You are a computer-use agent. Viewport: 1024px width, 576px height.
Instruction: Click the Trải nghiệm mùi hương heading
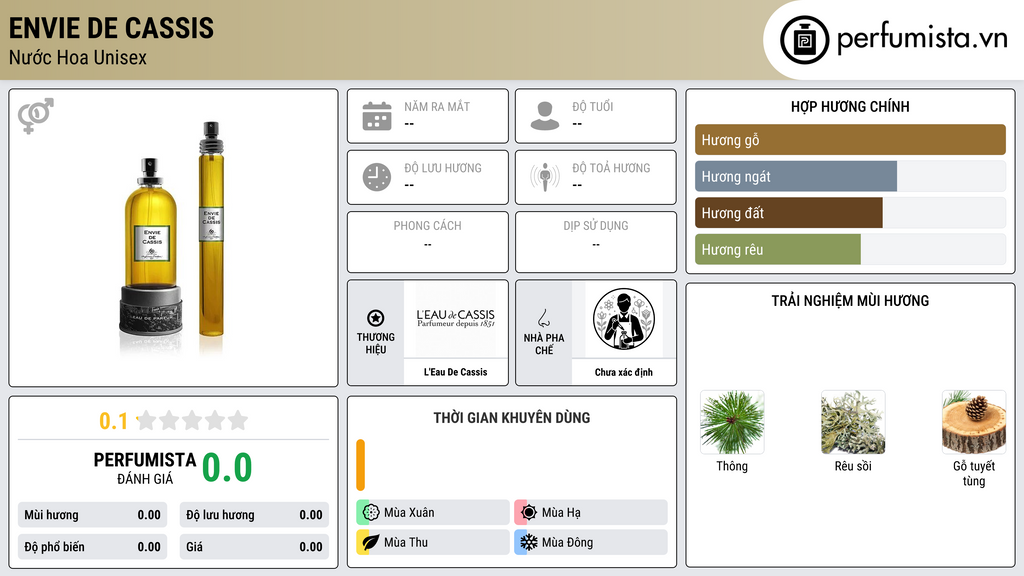pyautogui.click(x=850, y=301)
